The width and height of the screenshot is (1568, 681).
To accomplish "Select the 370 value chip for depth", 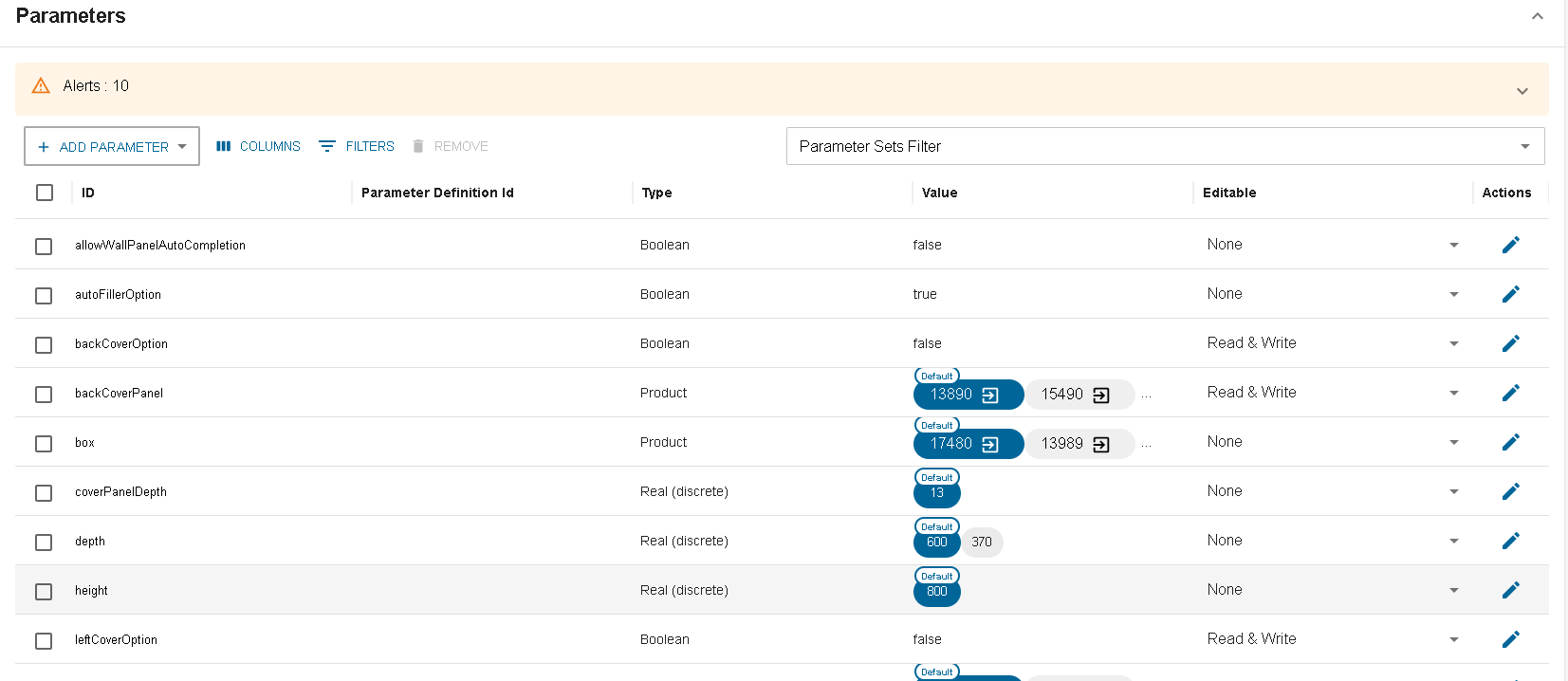I will pos(982,543).
